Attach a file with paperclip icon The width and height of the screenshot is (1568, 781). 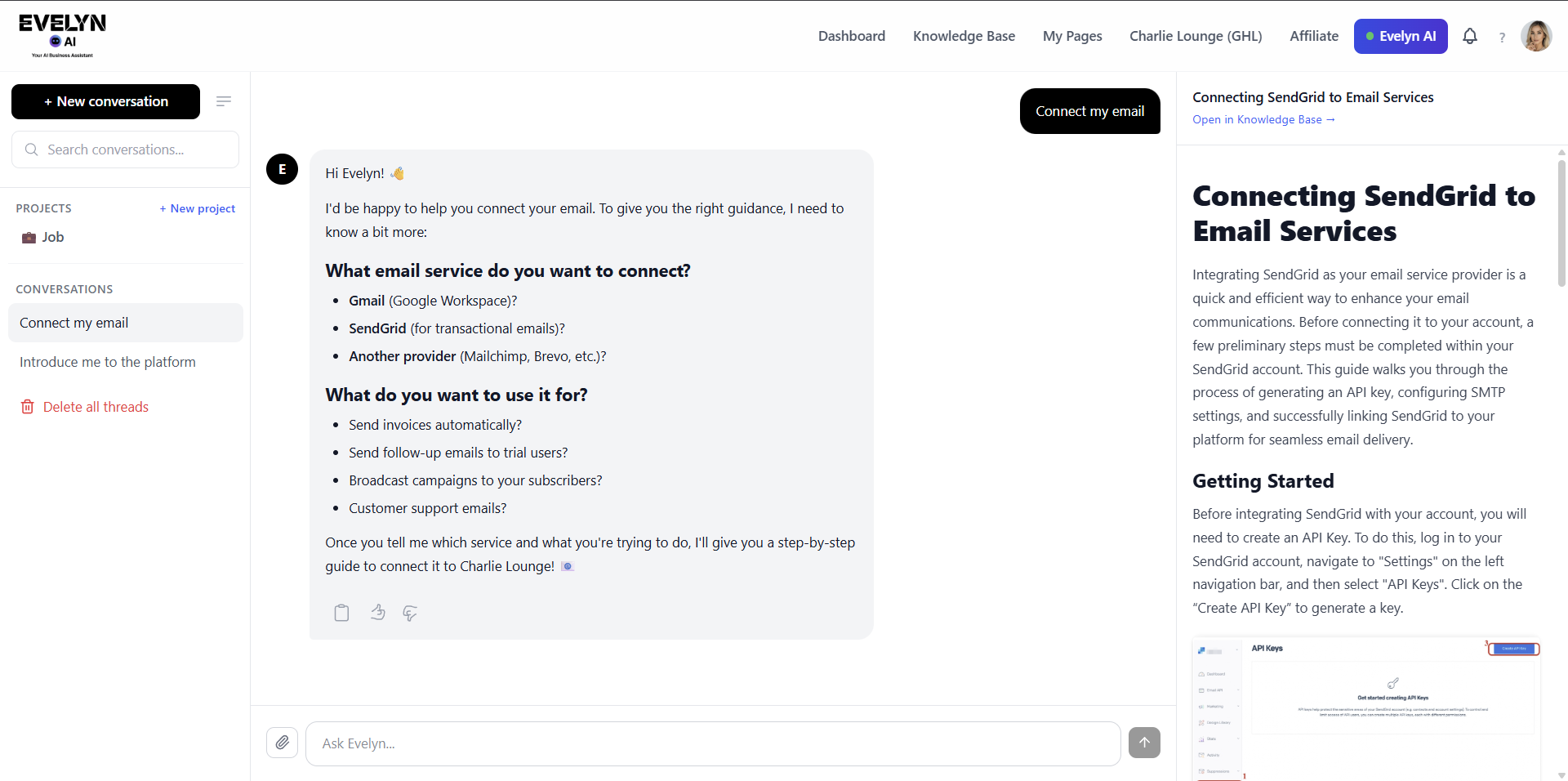282,743
